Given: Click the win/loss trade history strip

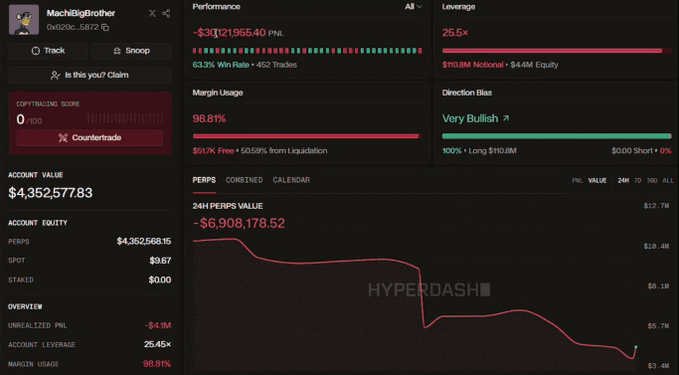Looking at the screenshot, I should (307, 51).
